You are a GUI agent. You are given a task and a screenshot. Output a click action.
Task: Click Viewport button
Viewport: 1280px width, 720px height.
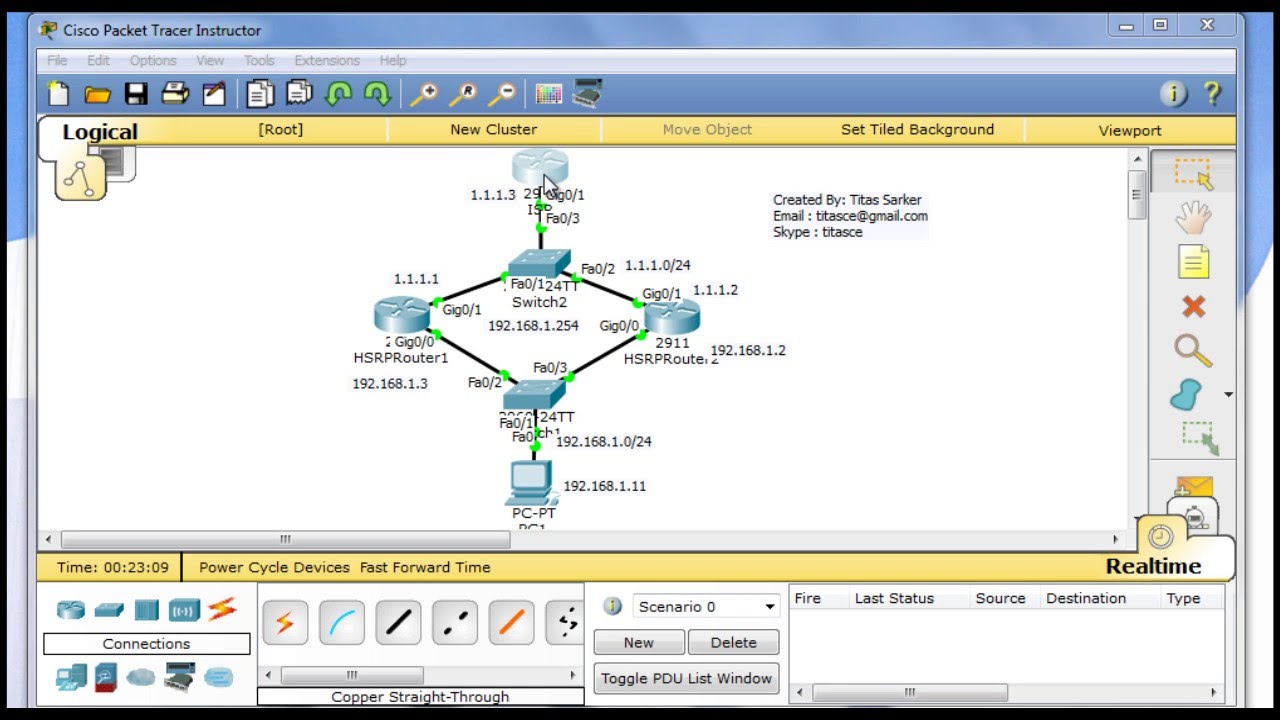tap(1130, 130)
